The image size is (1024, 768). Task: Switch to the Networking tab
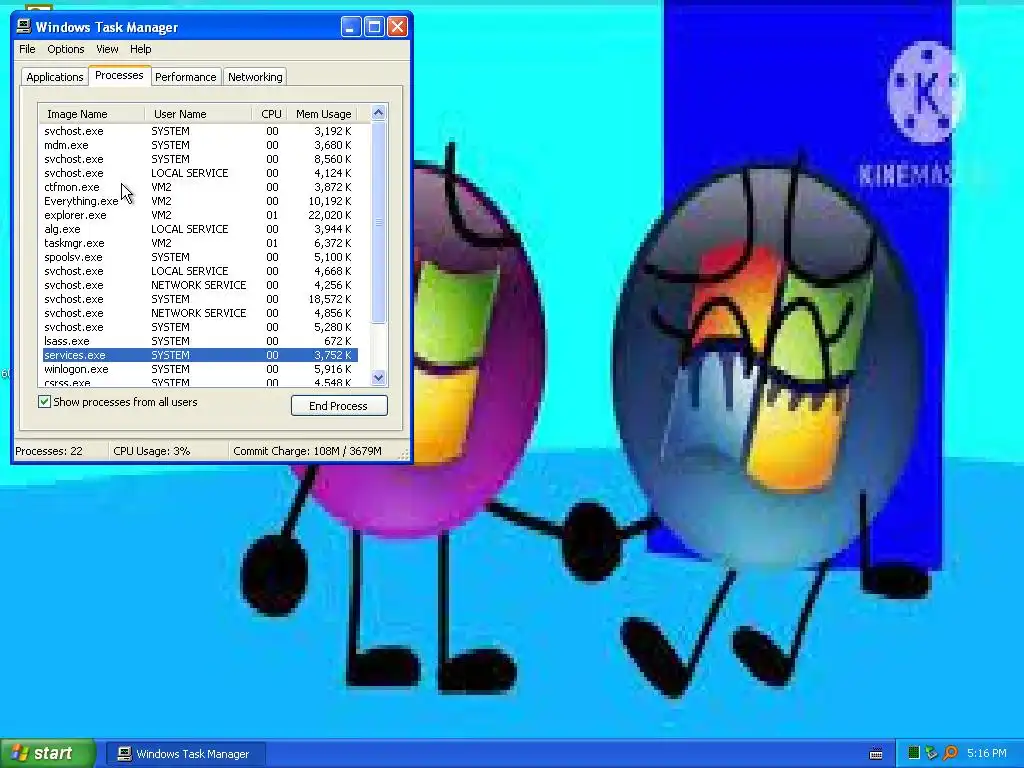coord(255,77)
